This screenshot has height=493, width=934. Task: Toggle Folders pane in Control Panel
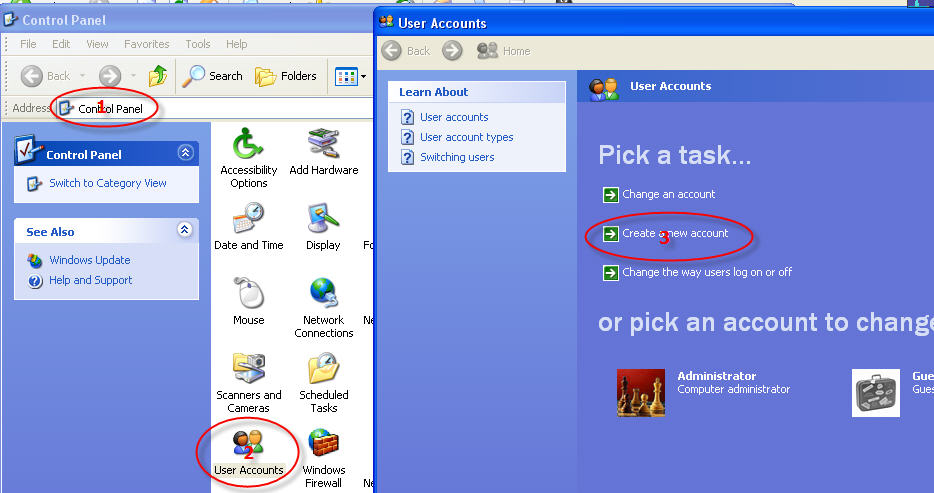pyautogui.click(x=286, y=76)
